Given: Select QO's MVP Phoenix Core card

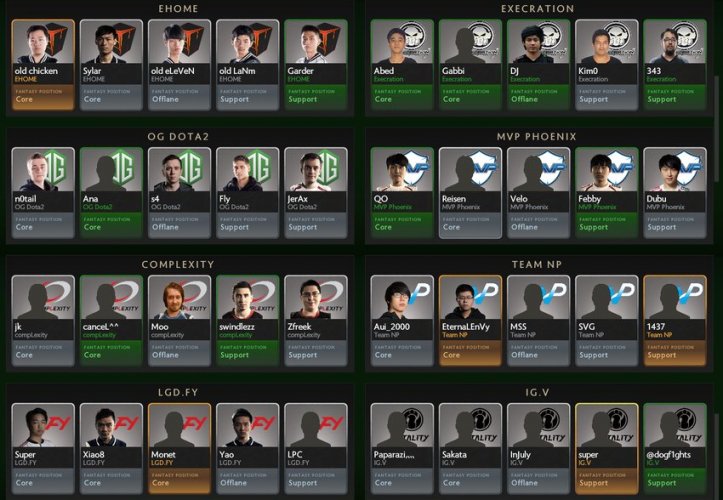Looking at the screenshot, I should click(x=402, y=193).
